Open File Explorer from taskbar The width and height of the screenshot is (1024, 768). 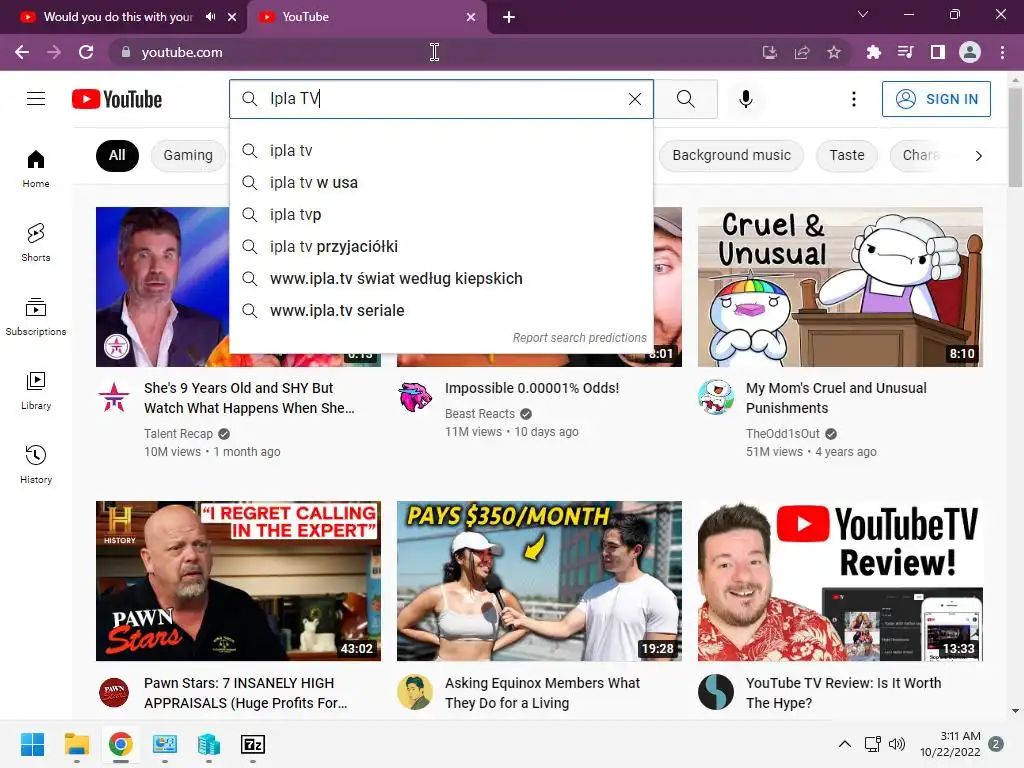pos(76,744)
